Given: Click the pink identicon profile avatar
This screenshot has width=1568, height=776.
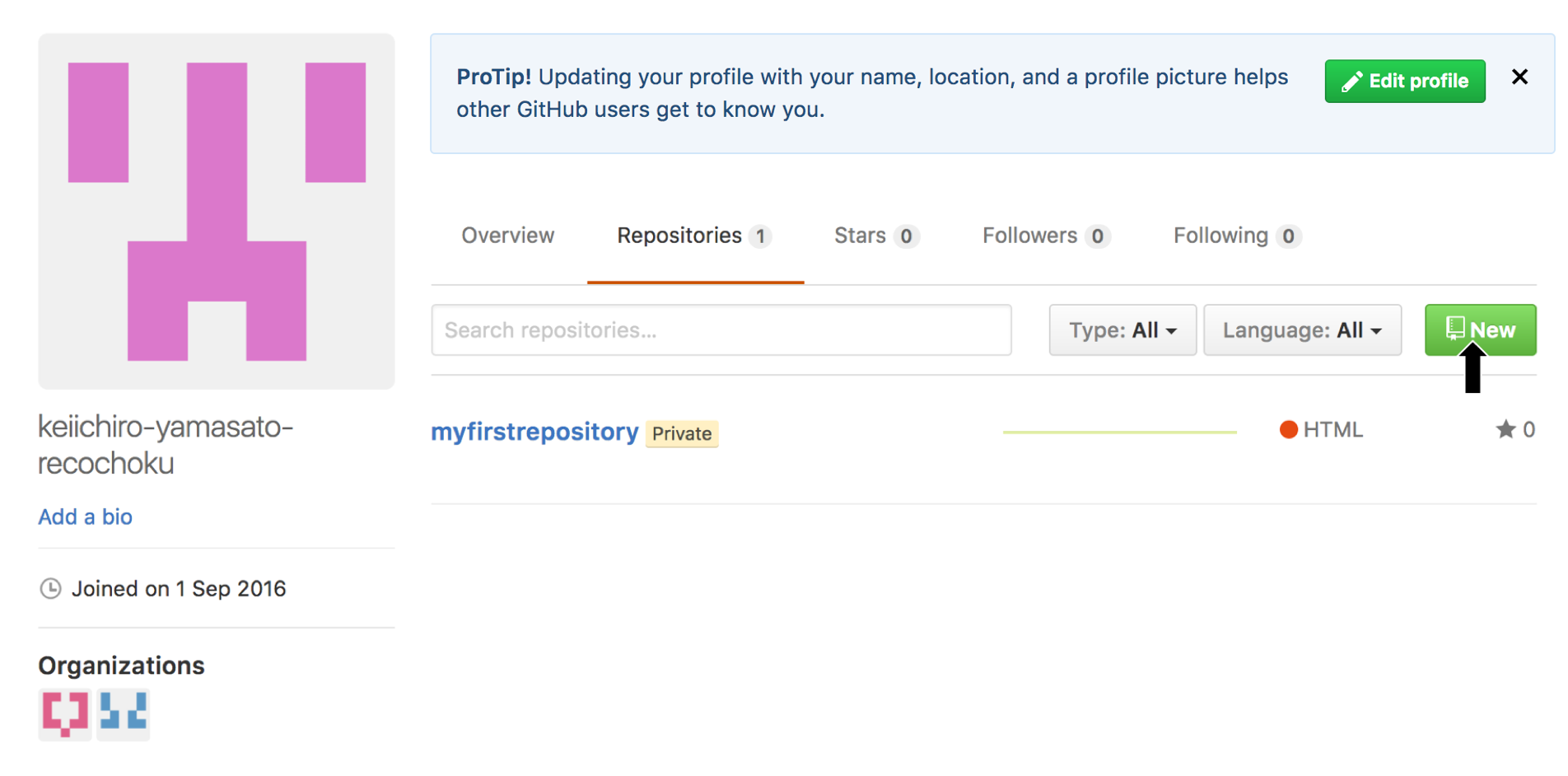Looking at the screenshot, I should pyautogui.click(x=217, y=211).
